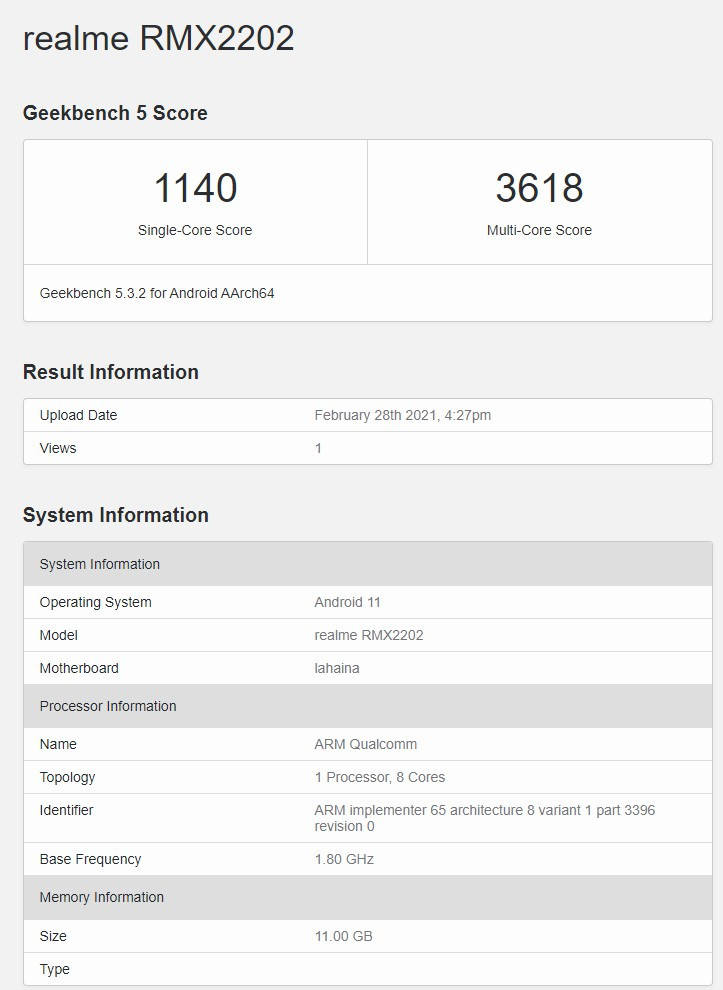Click the realme RMX2202 model value

pos(369,635)
